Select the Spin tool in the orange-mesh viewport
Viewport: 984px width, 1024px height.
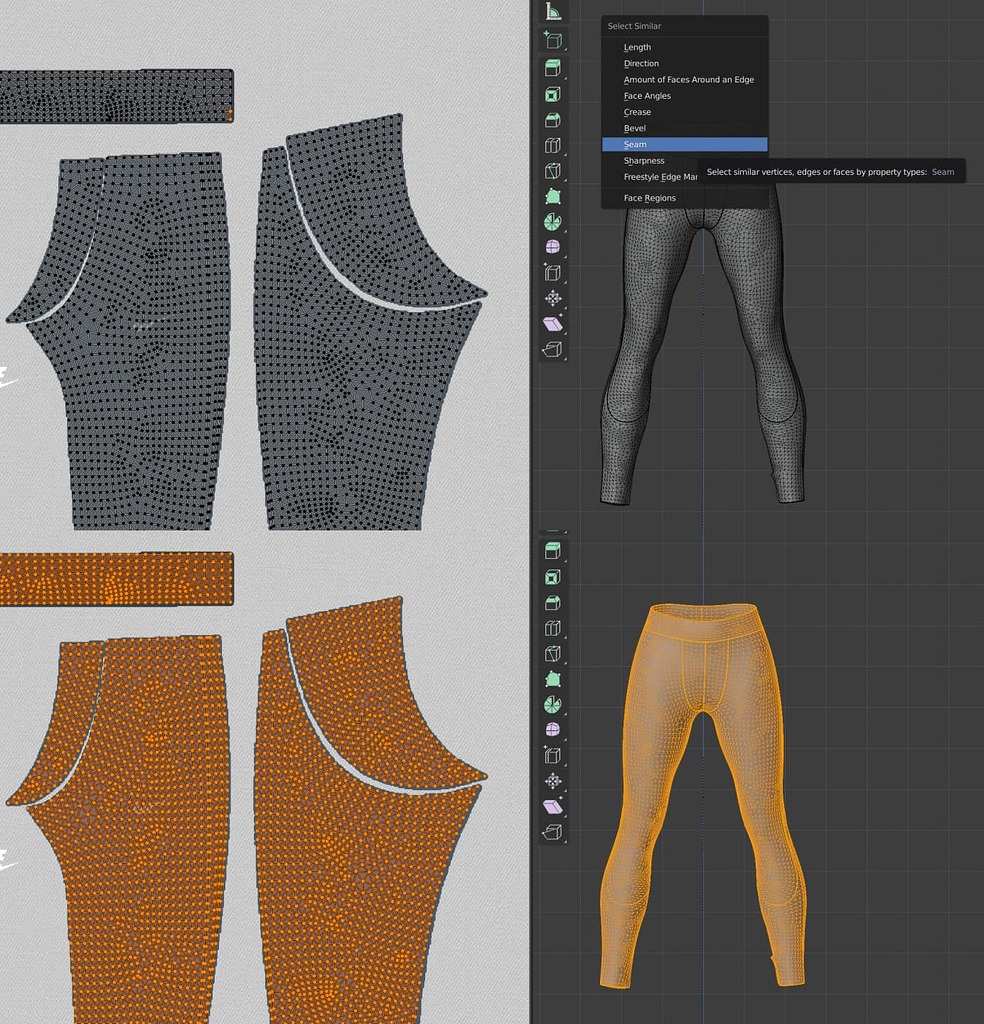pos(553,705)
